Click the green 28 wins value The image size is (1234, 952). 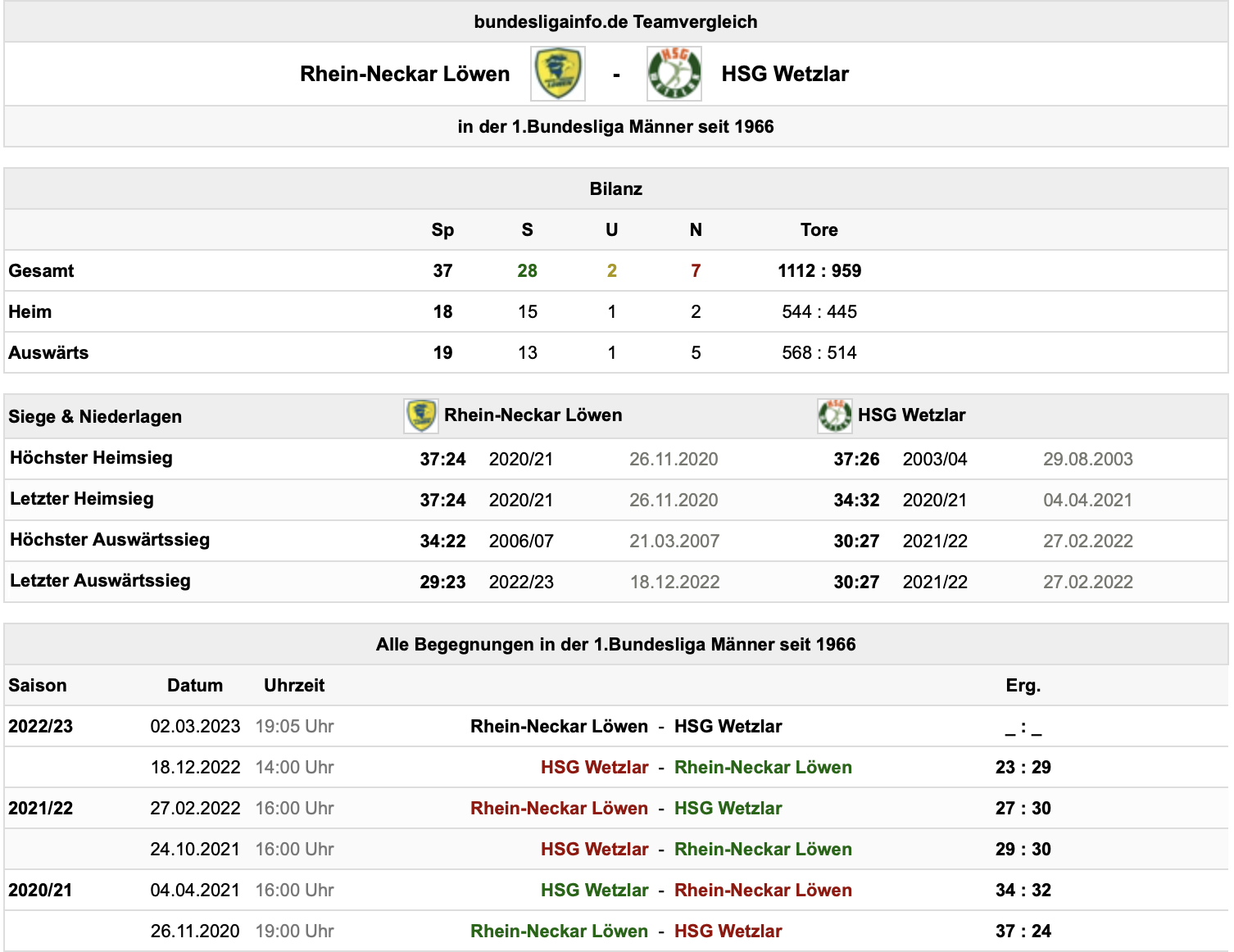coord(528,271)
